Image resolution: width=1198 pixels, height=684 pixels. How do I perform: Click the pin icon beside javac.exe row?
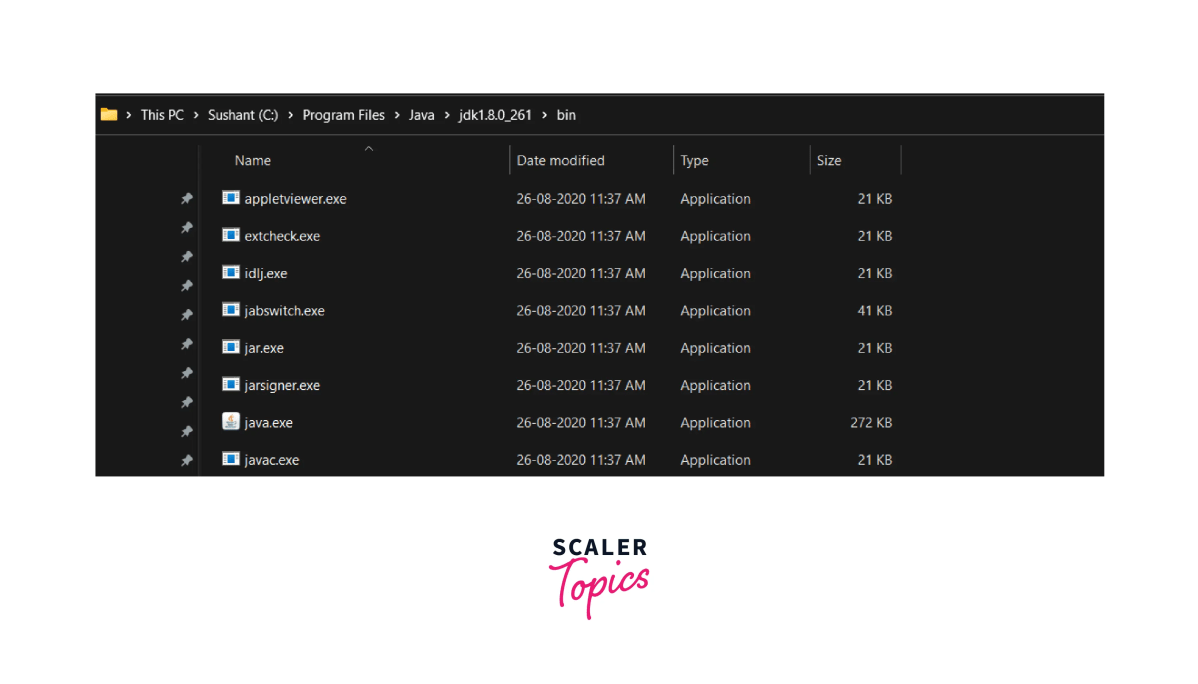(x=186, y=460)
